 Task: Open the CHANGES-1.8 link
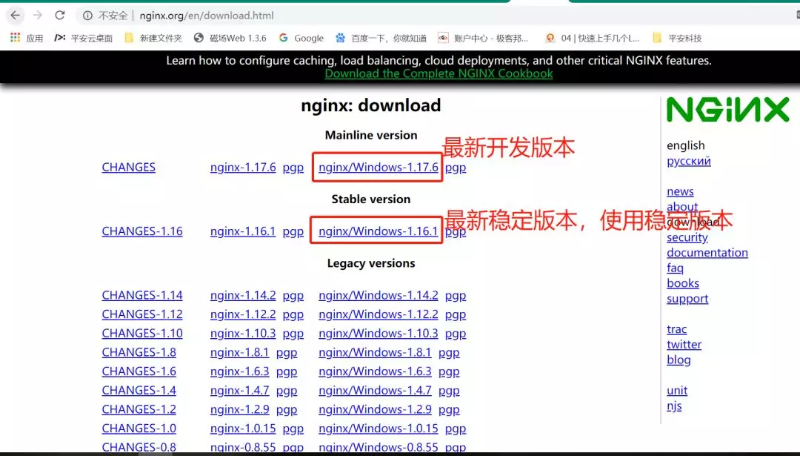pyautogui.click(x=139, y=352)
